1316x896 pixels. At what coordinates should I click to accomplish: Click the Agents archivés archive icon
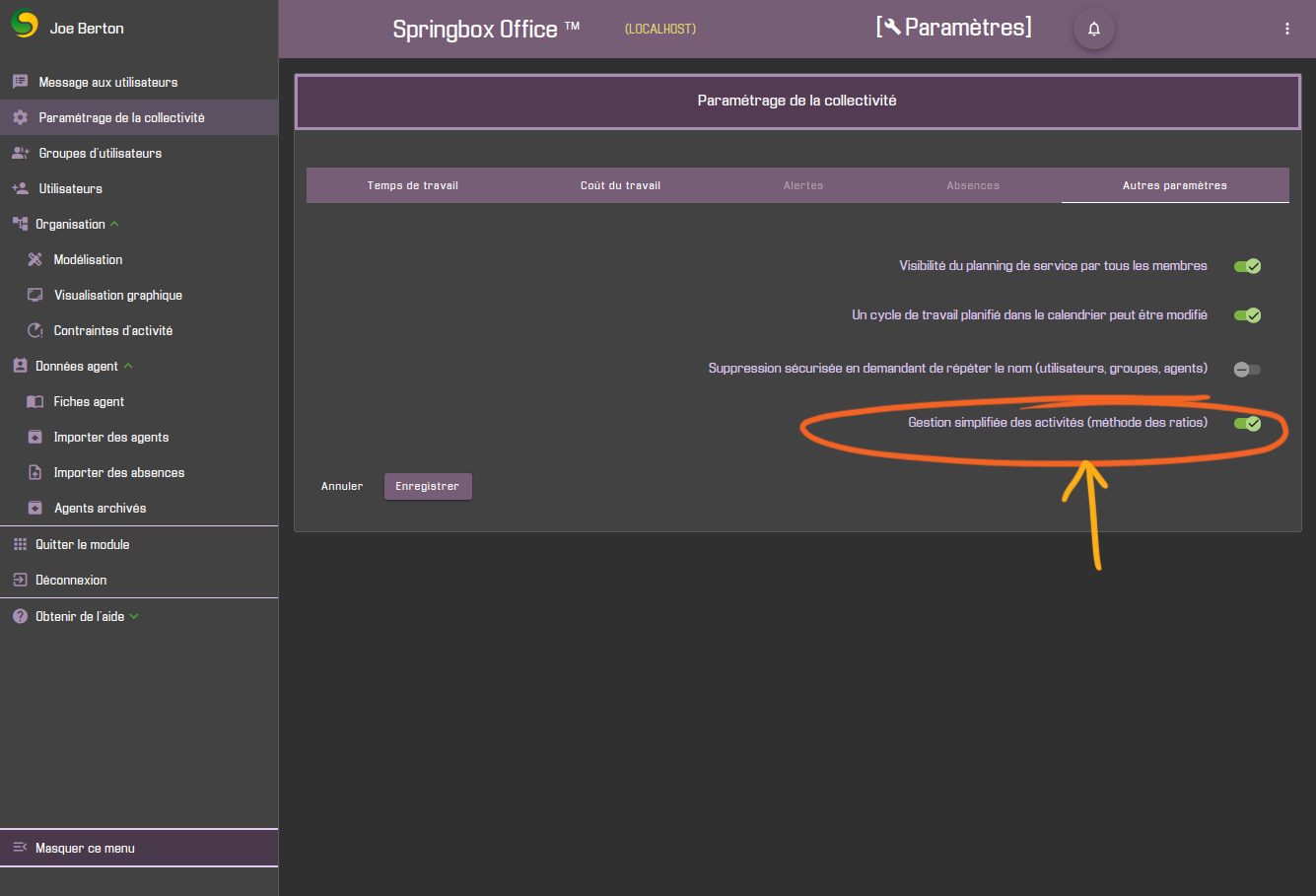(35, 508)
